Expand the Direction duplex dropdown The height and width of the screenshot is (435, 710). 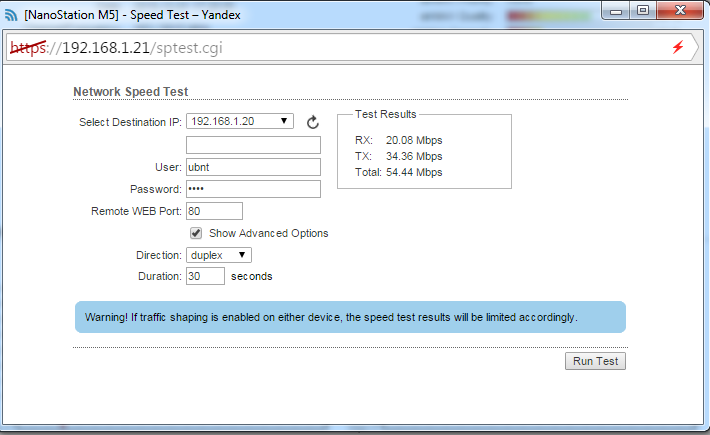click(x=219, y=255)
